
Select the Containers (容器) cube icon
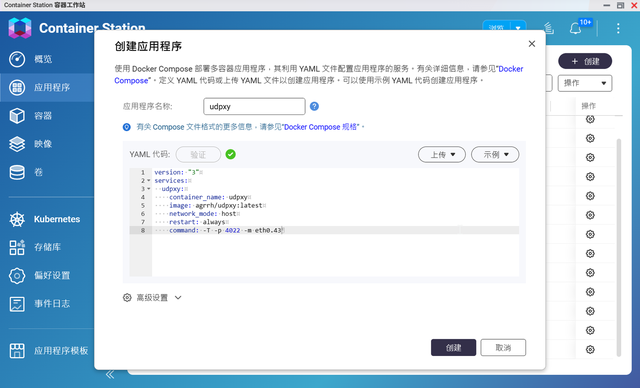click(x=17, y=116)
